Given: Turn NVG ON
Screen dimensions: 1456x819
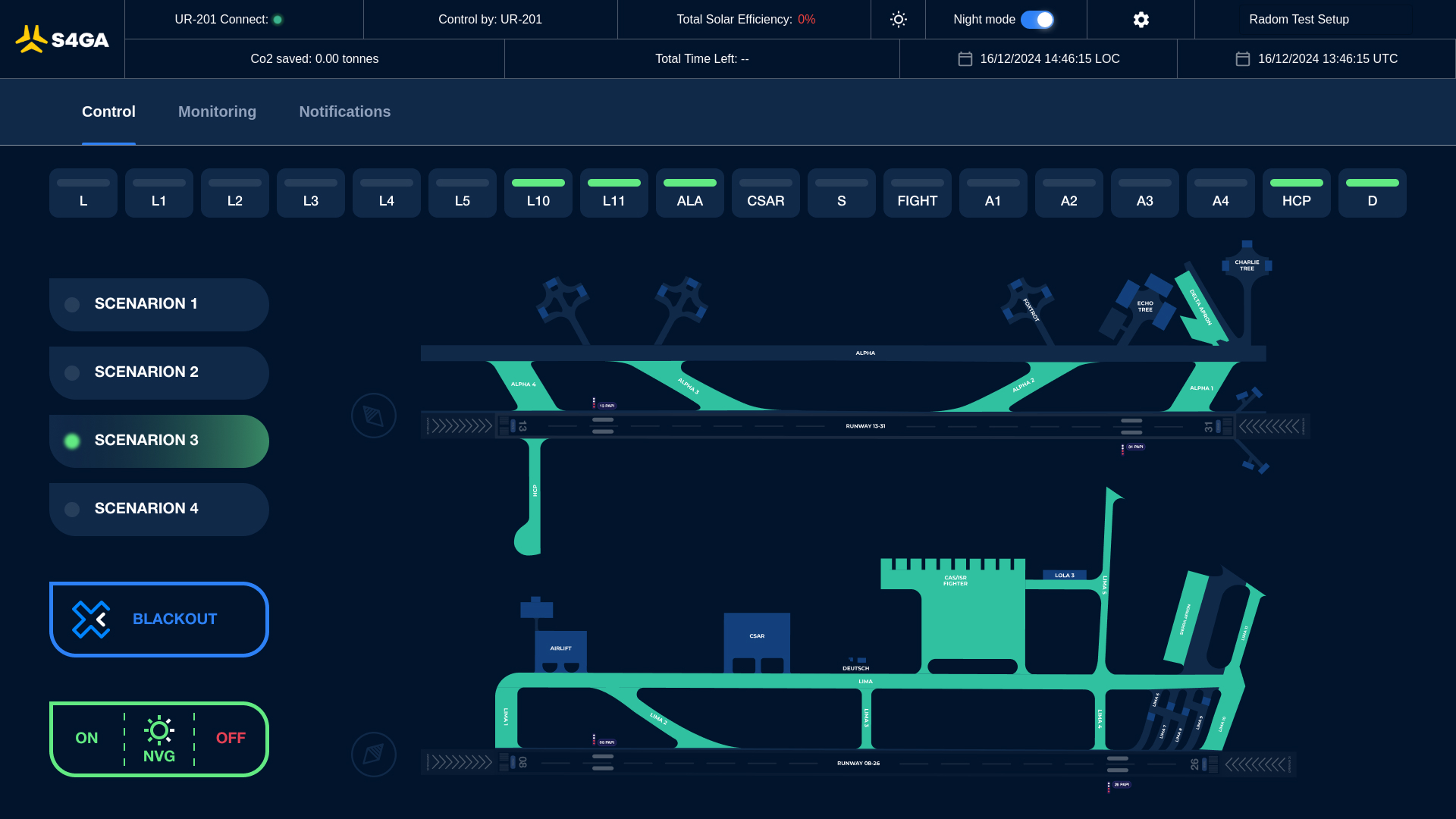Looking at the screenshot, I should click(x=86, y=739).
